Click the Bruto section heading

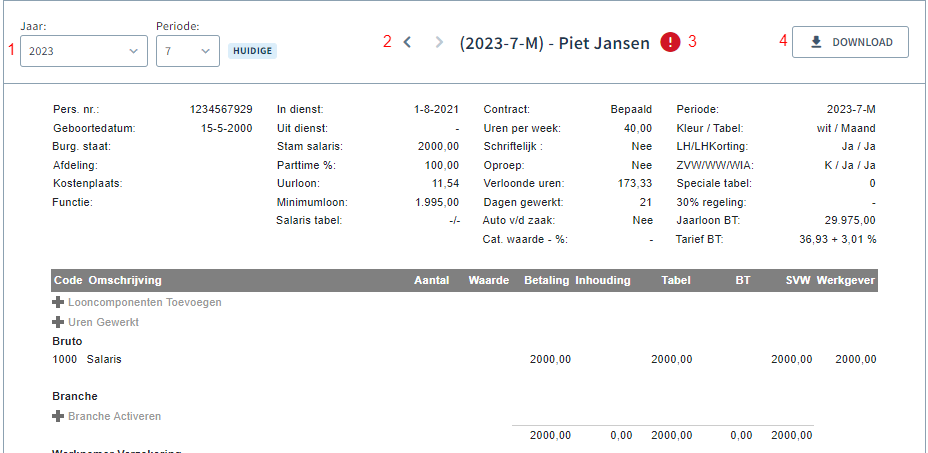(x=67, y=341)
